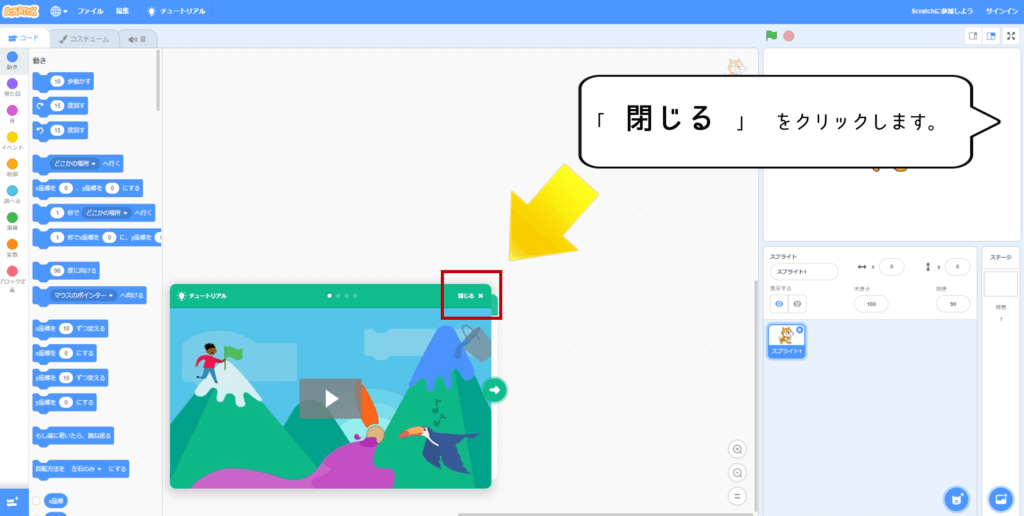1024x516 pixels.
Task: Click the add extension button at bottom-left
Action: pos(14,502)
